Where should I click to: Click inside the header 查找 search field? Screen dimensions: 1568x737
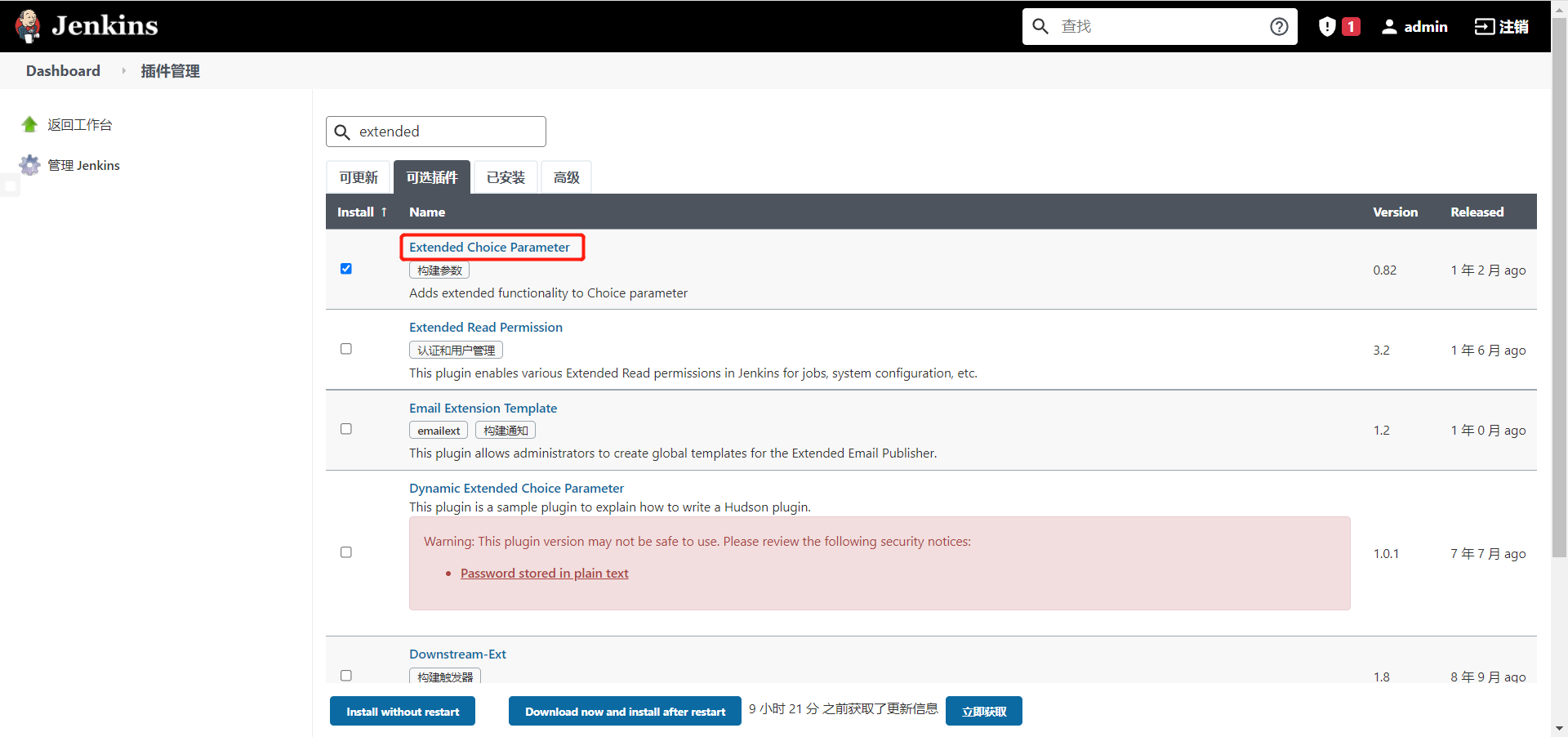click(1160, 26)
